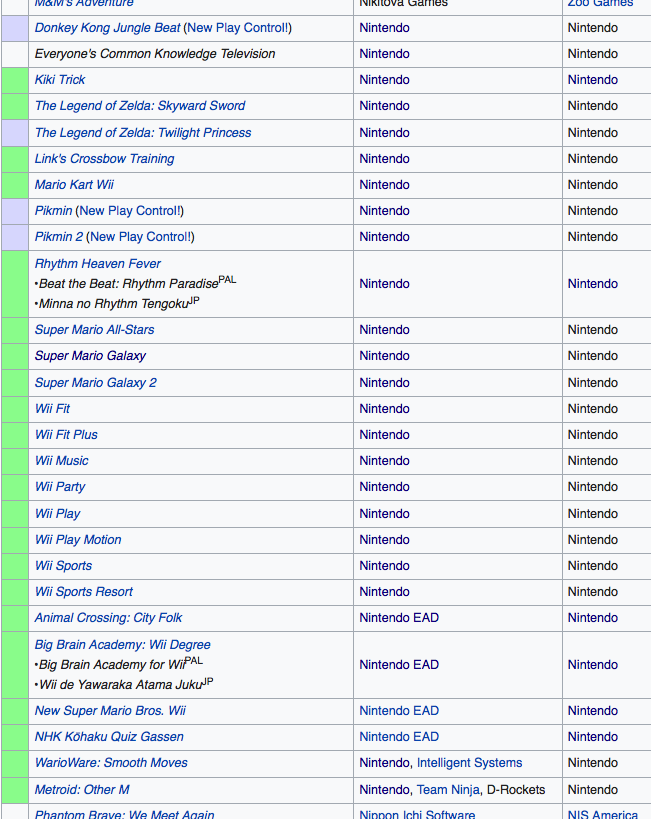Go to the Mario Kart Wii page
The image size is (651, 819).
pos(74,185)
